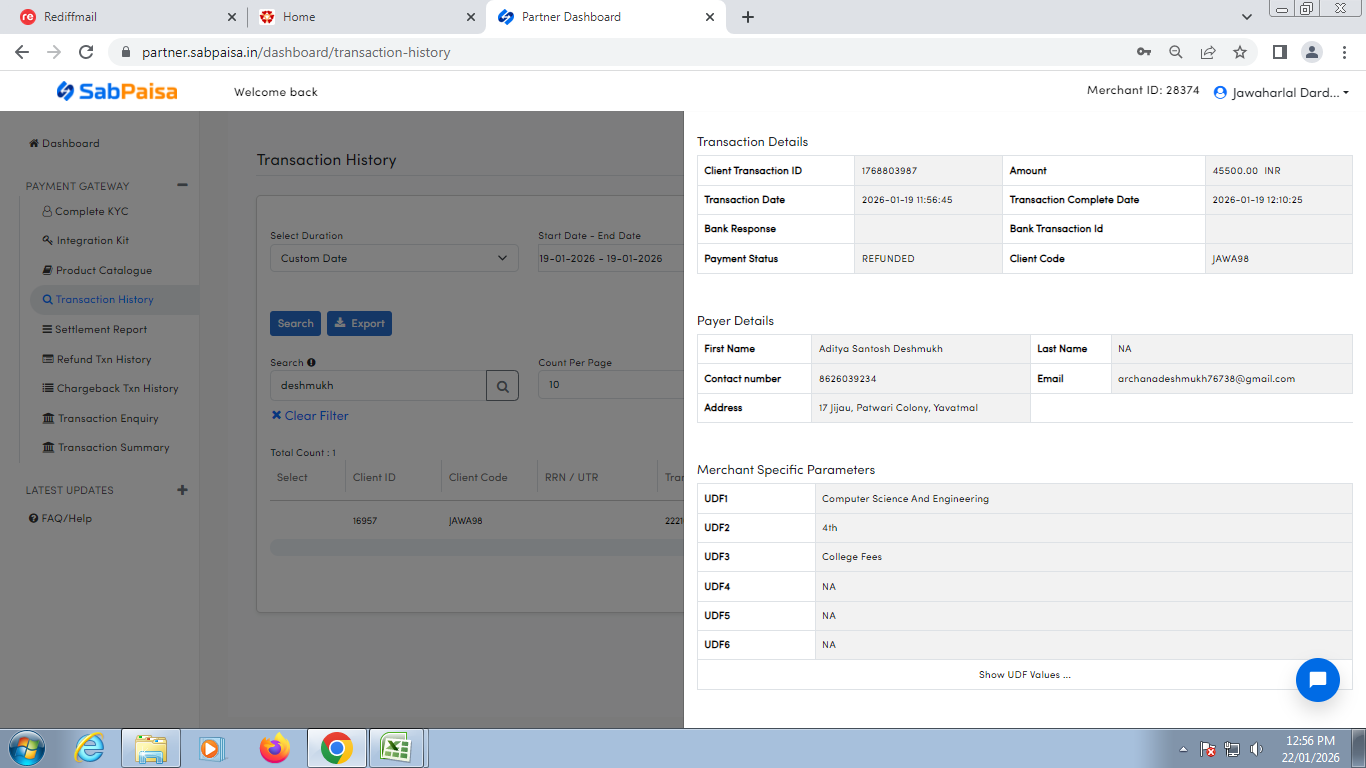Reload the page with browser refresh icon
Viewport: 1366px width, 768px height.
(x=86, y=52)
